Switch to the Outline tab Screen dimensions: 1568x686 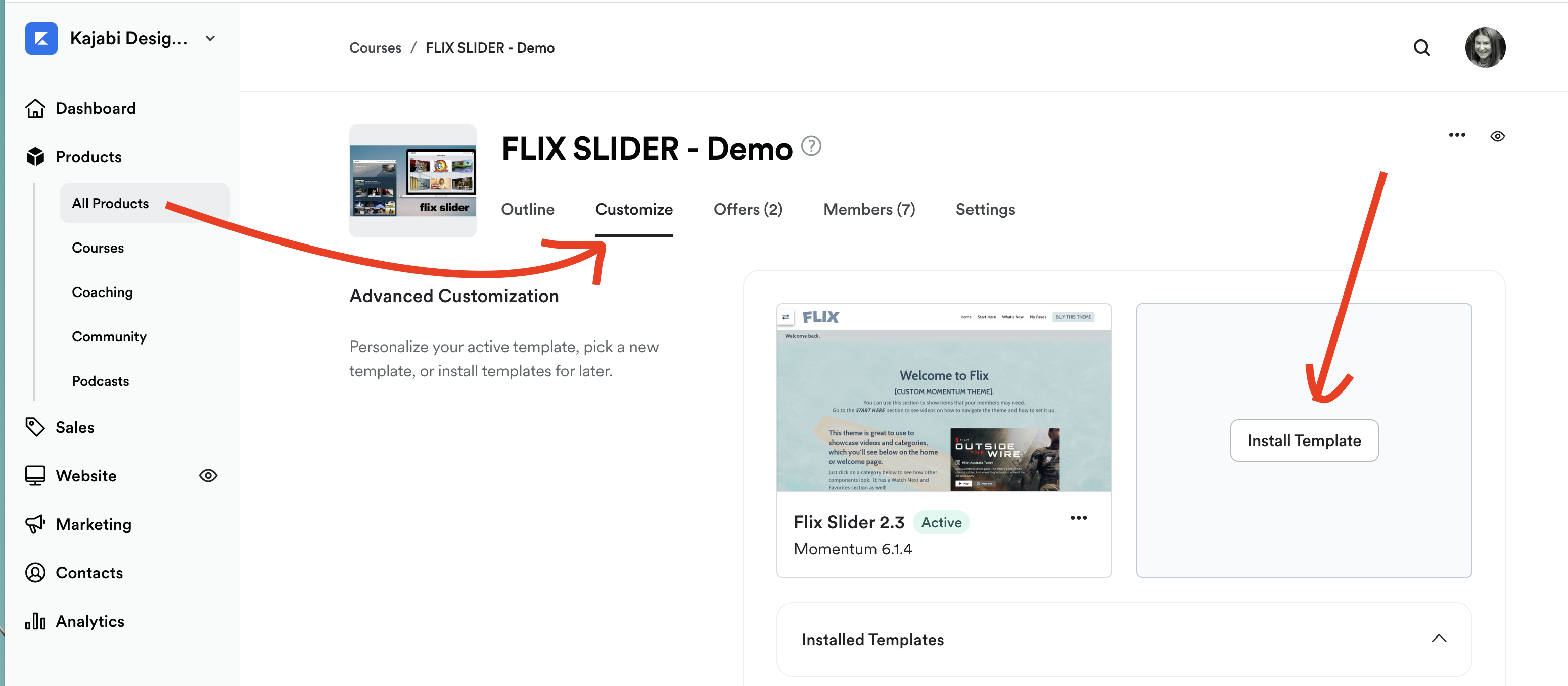point(527,209)
